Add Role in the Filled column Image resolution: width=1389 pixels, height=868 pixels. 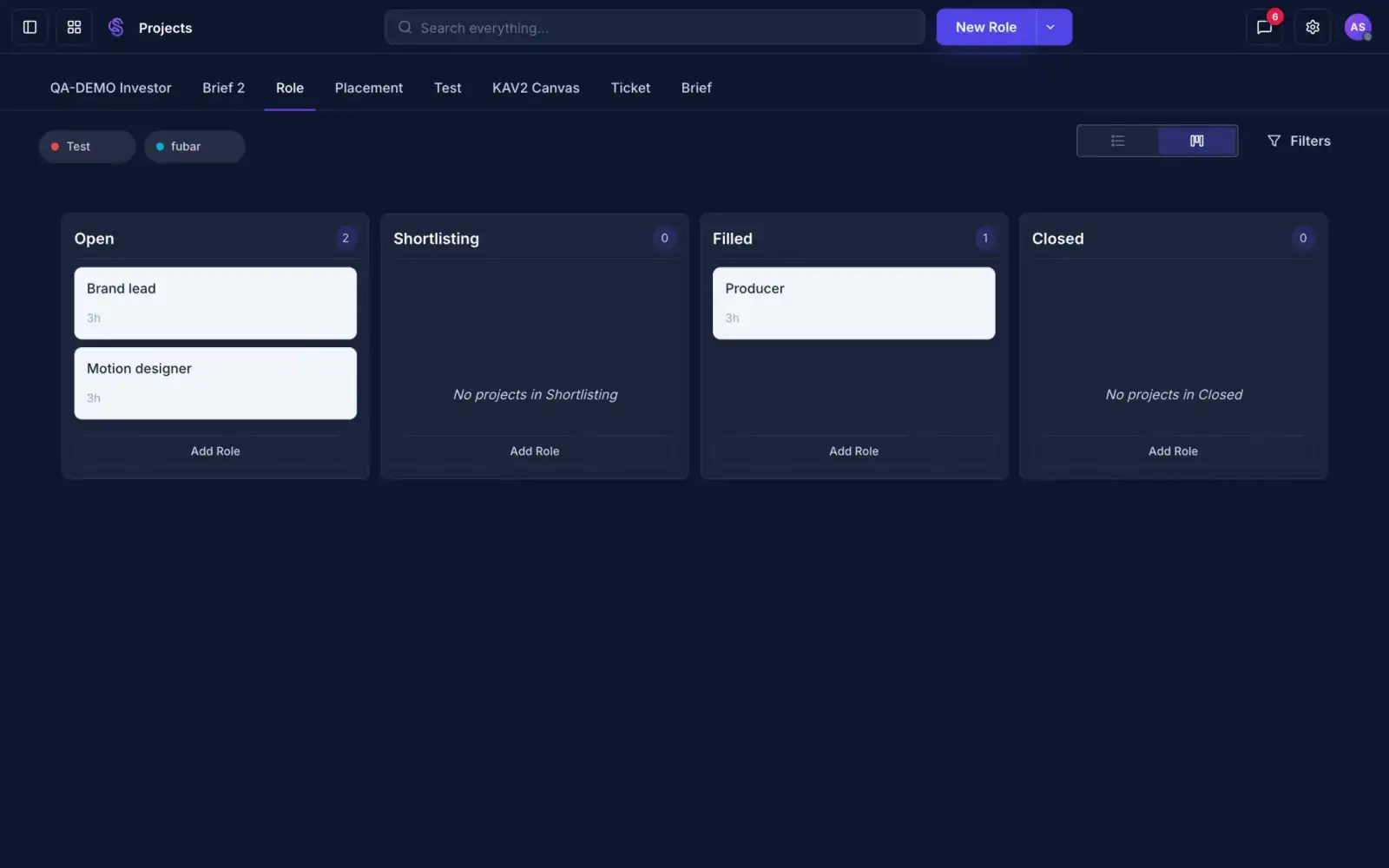pos(854,451)
